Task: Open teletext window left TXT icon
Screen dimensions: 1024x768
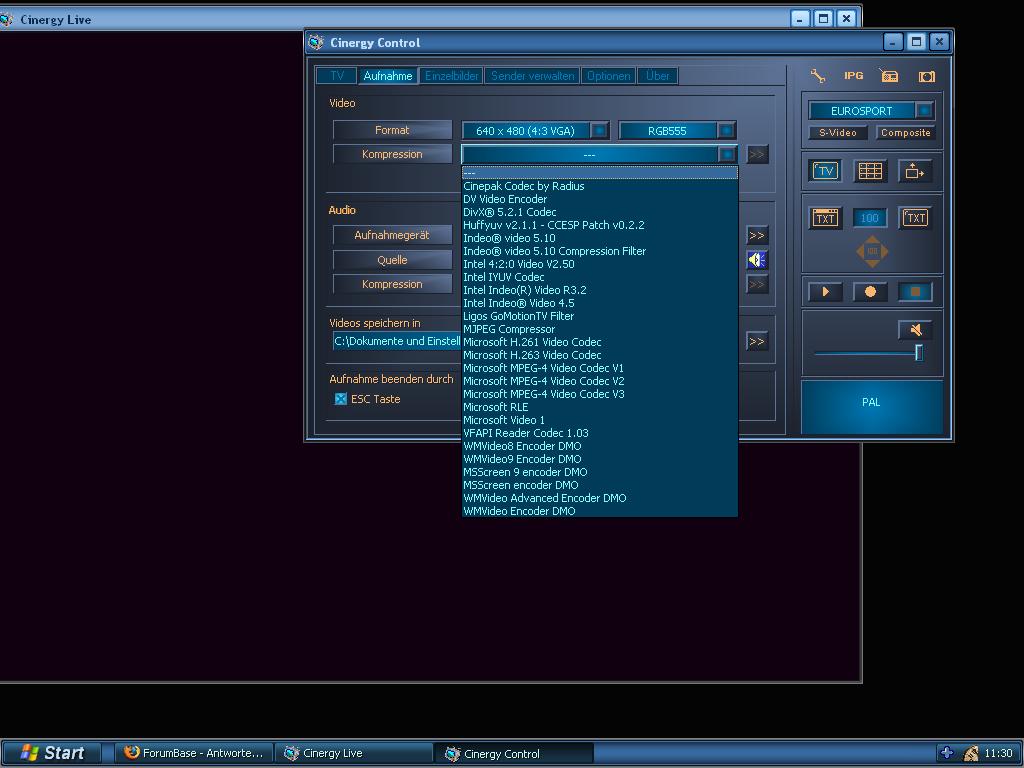Action: (825, 217)
